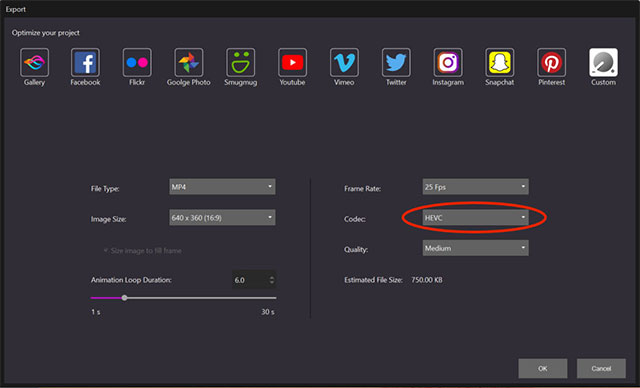Confirm export with the OK button
The width and height of the screenshot is (640, 388).
click(x=542, y=368)
